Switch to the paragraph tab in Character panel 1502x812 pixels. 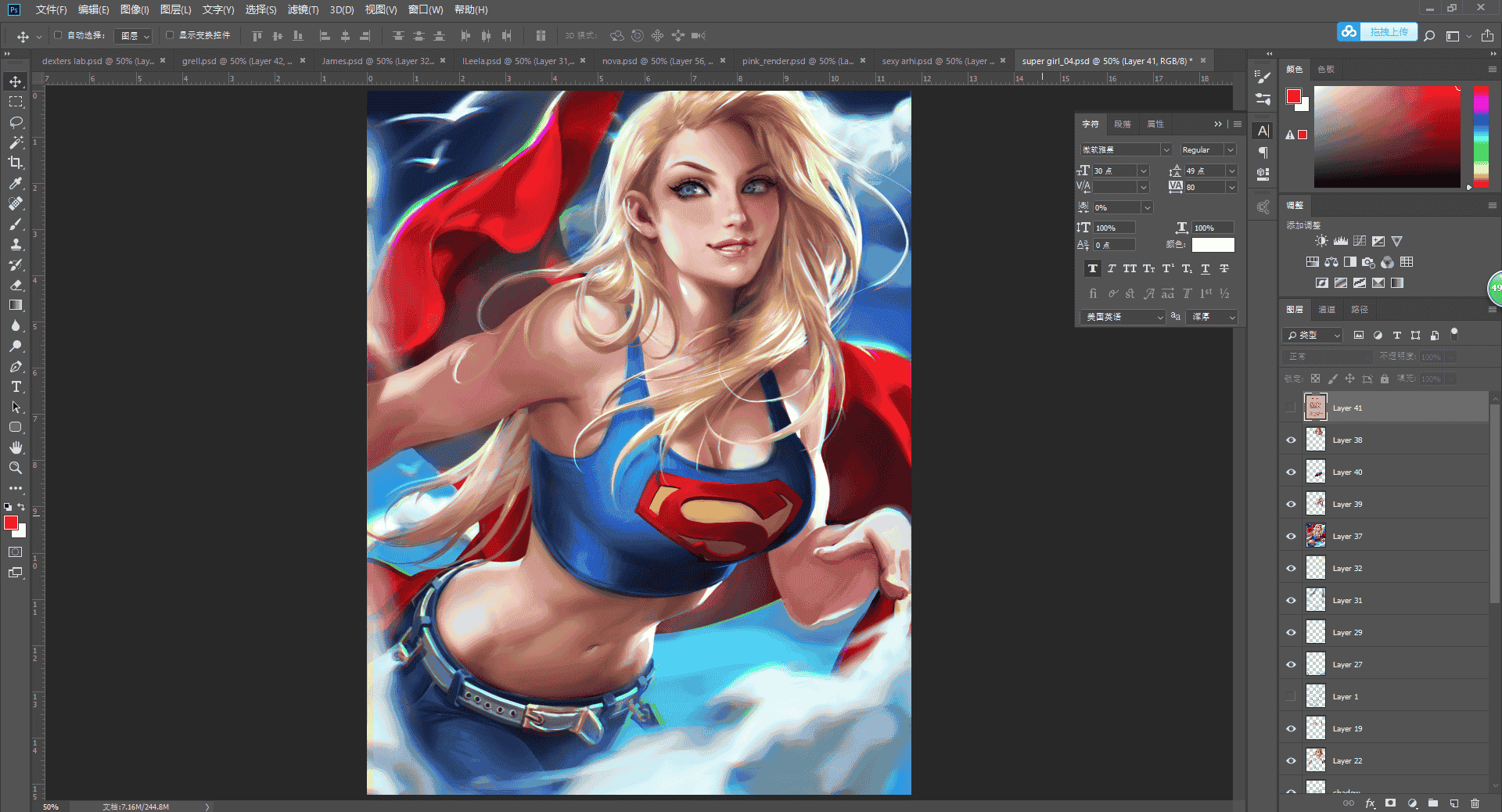pyautogui.click(x=1123, y=124)
